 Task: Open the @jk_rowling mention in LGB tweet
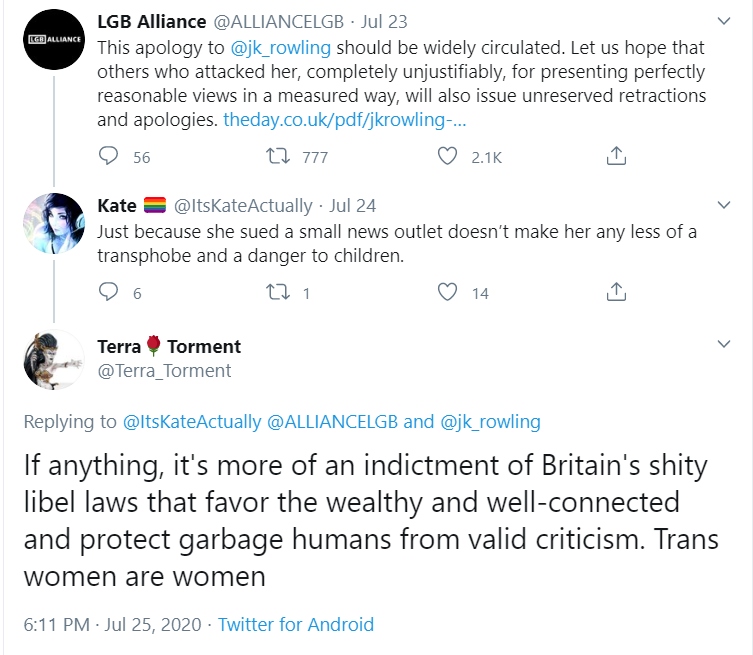pos(281,48)
